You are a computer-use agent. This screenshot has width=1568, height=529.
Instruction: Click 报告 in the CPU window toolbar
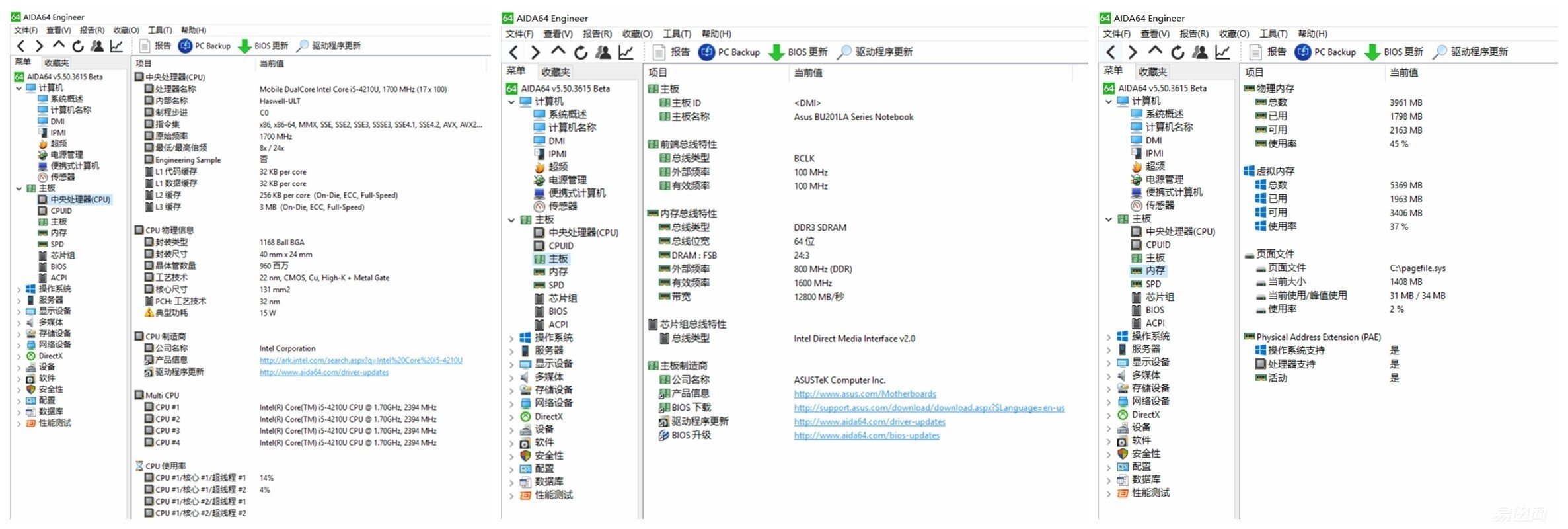pos(155,46)
